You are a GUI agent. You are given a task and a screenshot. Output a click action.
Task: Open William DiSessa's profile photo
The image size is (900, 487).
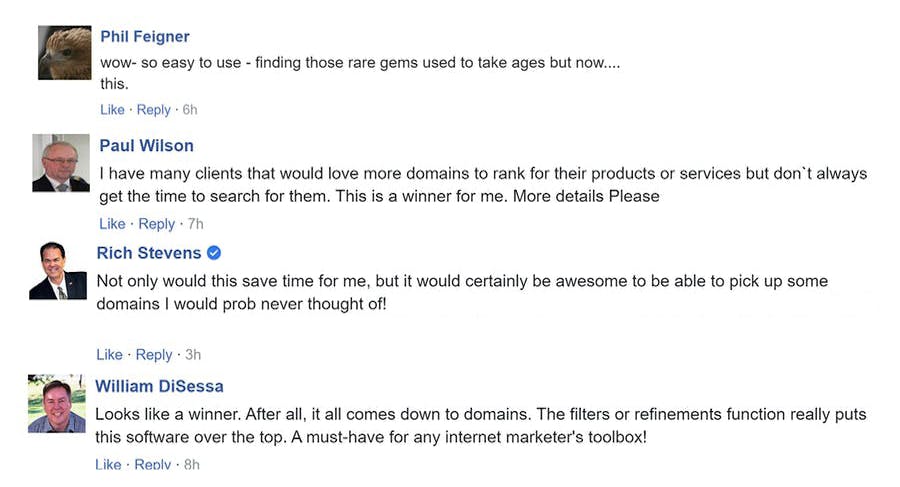56,404
